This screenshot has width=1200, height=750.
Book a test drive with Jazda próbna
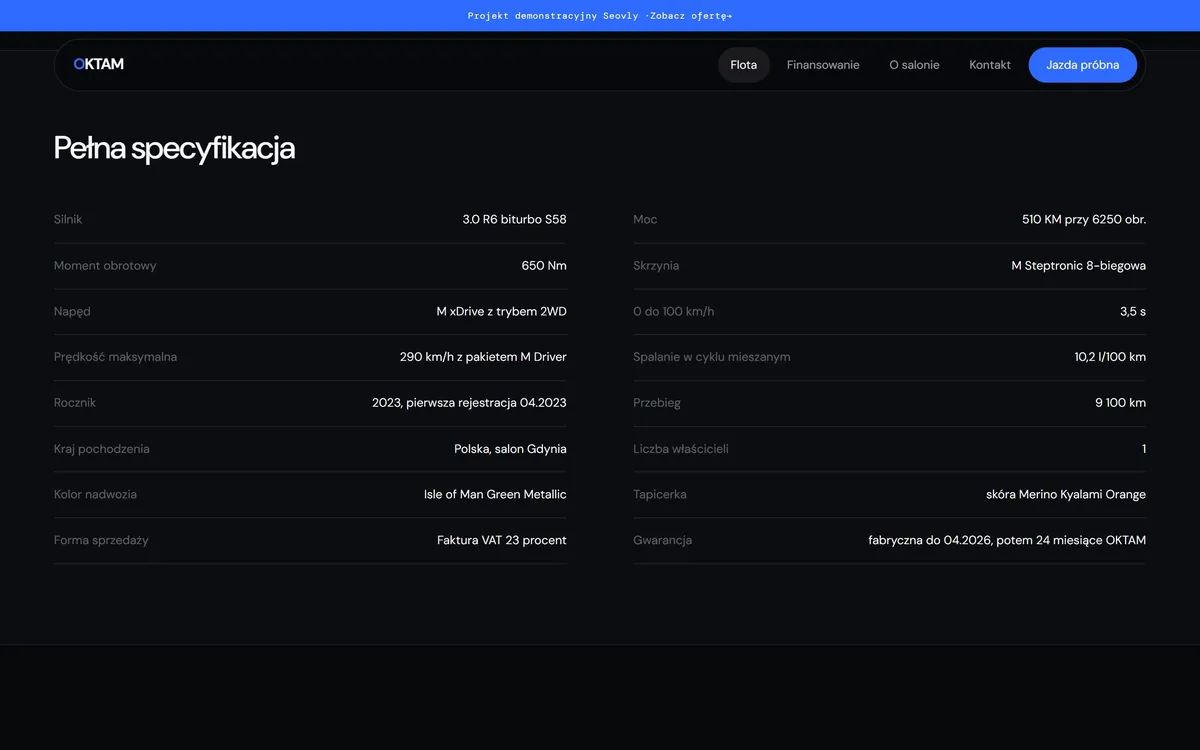tap(1083, 65)
